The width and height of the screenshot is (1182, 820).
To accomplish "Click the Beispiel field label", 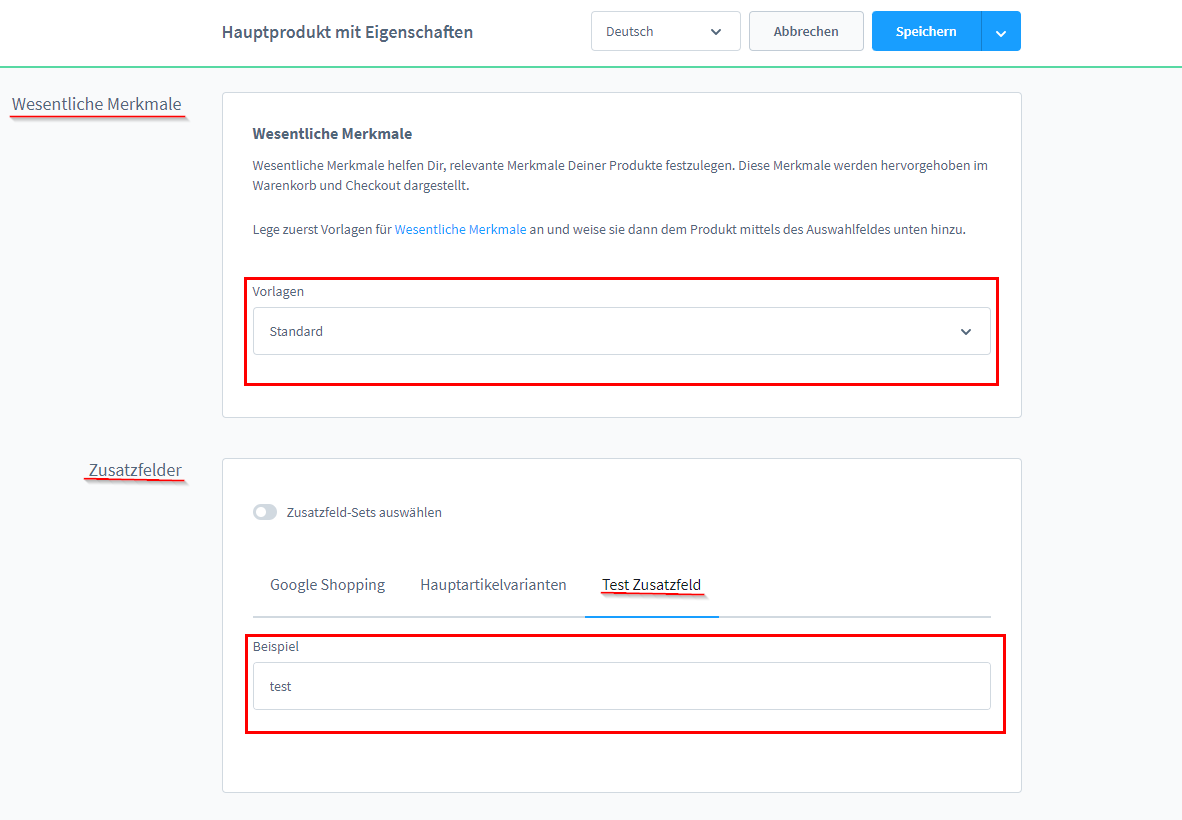I will 275,647.
